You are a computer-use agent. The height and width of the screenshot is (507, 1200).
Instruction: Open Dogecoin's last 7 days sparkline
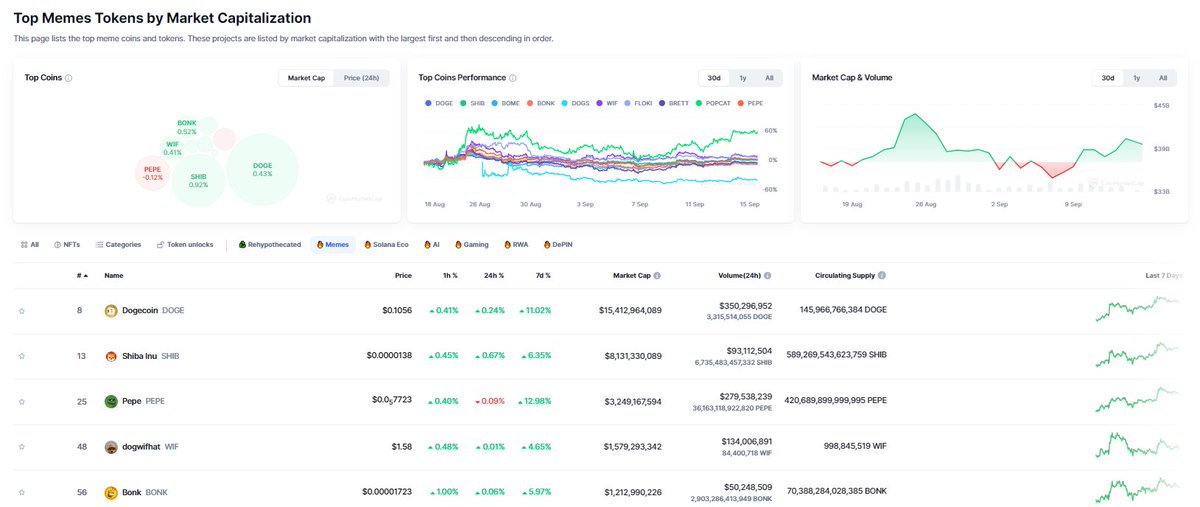coord(1137,308)
